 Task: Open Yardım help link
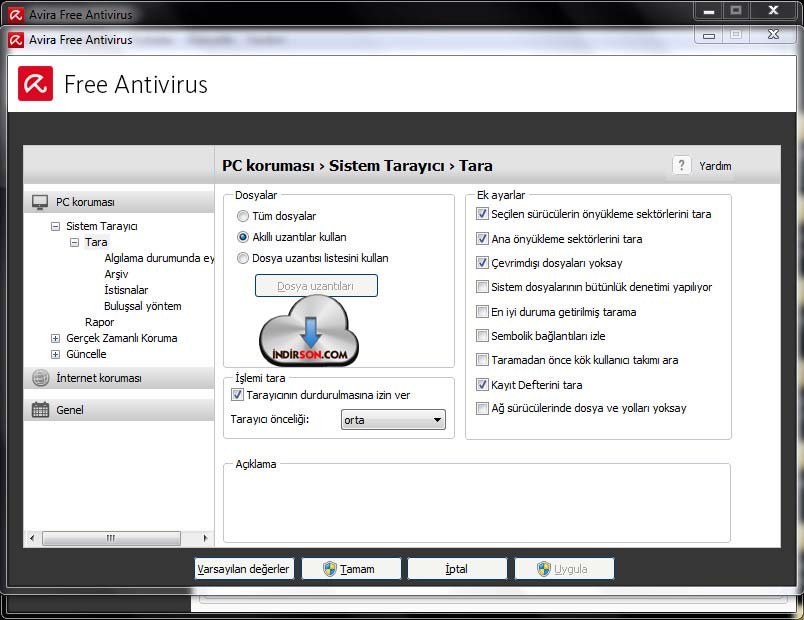click(x=715, y=166)
